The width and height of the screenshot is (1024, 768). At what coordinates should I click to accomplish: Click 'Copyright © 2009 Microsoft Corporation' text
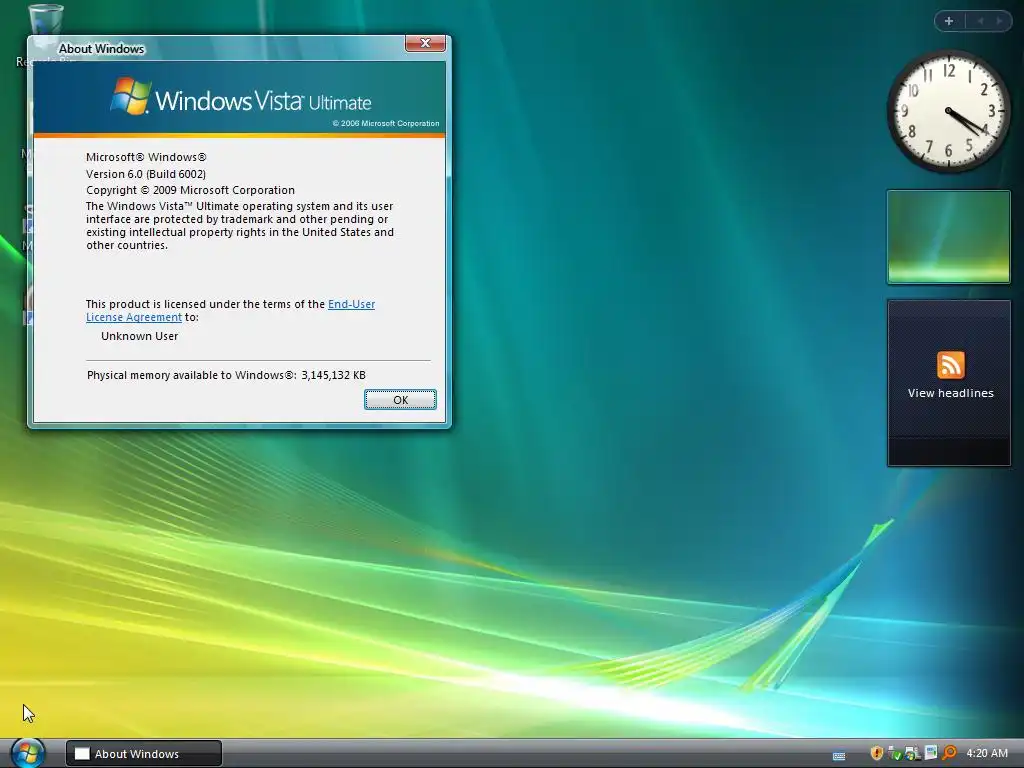[190, 190]
